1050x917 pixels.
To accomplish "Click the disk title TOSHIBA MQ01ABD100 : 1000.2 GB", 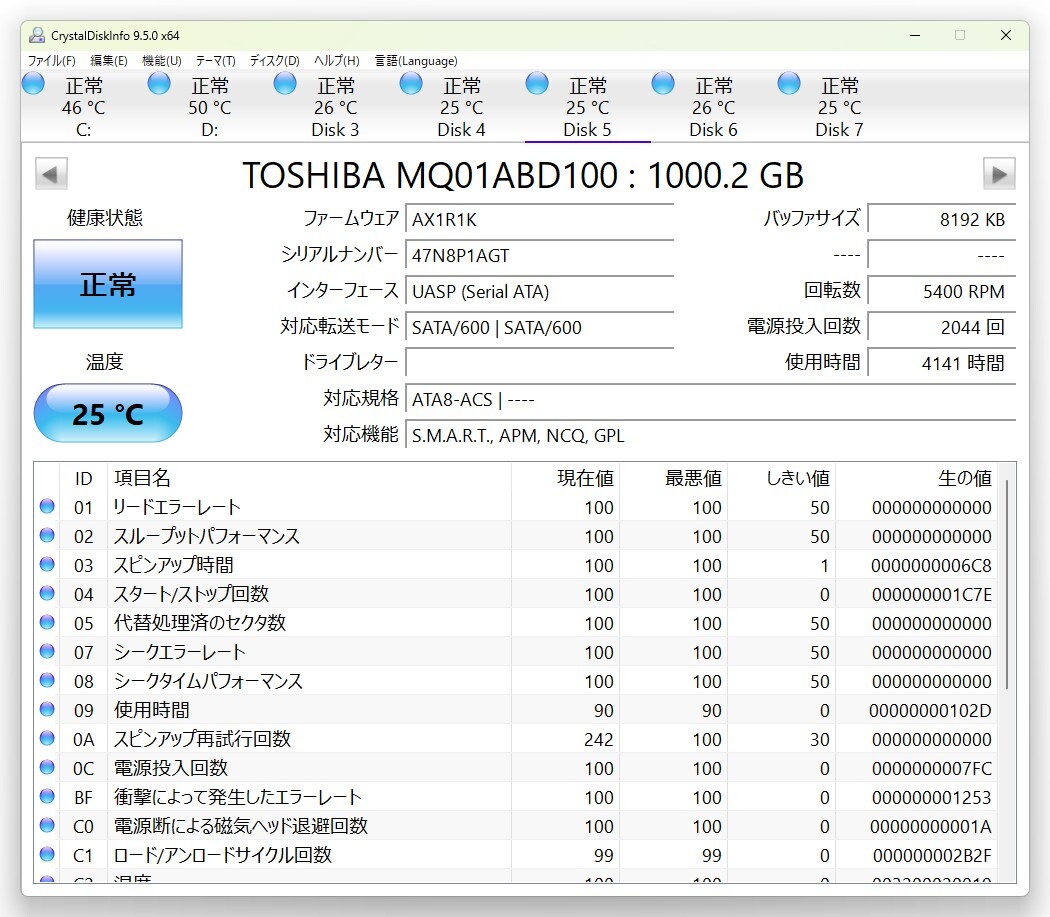I will pos(522,175).
